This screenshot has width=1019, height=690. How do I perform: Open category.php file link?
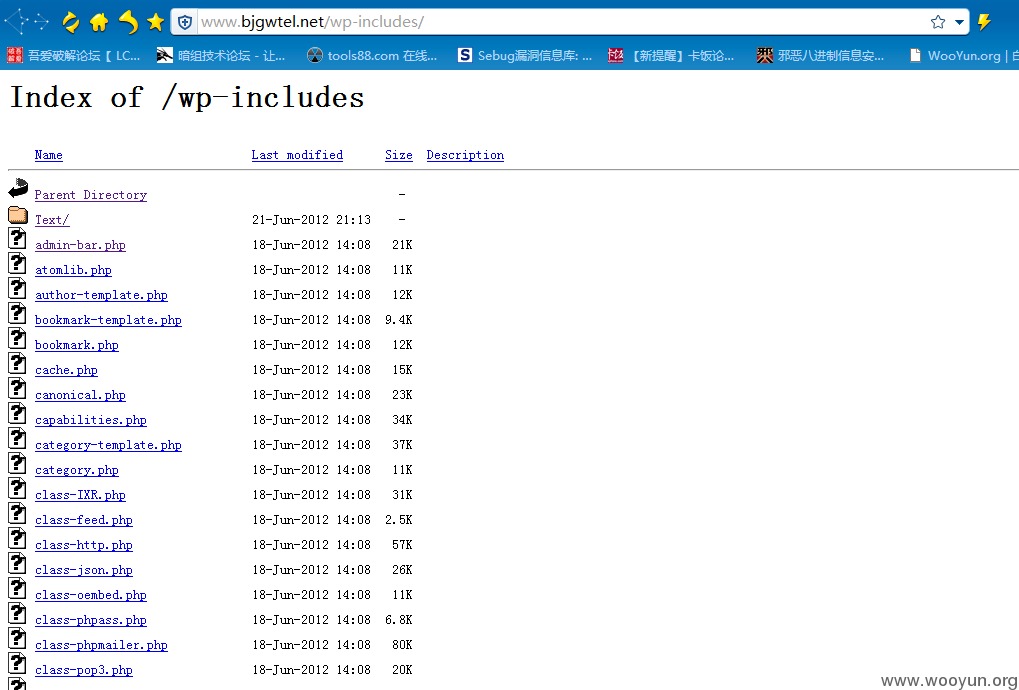77,470
